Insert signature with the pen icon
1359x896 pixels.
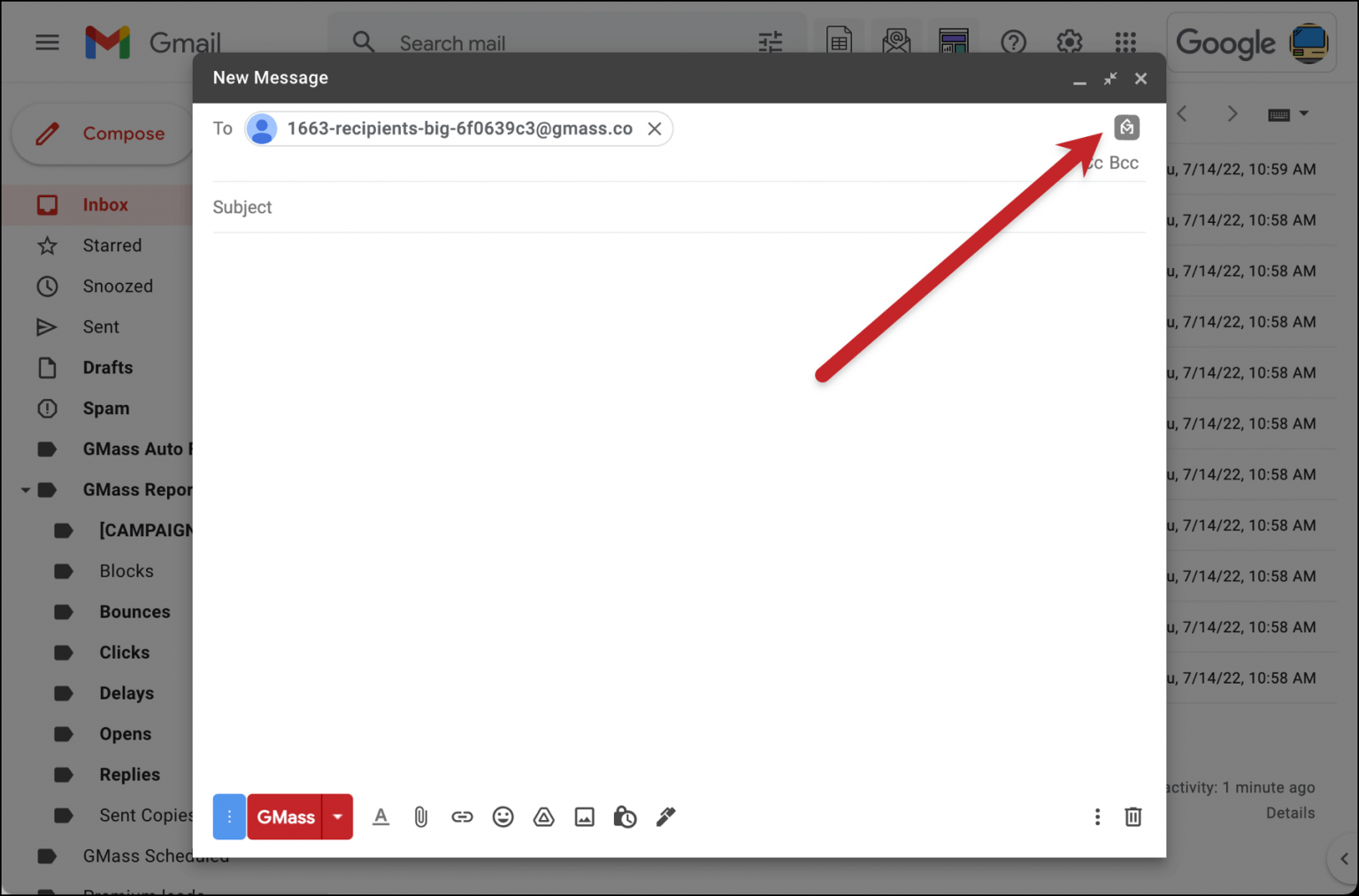pyautogui.click(x=665, y=816)
